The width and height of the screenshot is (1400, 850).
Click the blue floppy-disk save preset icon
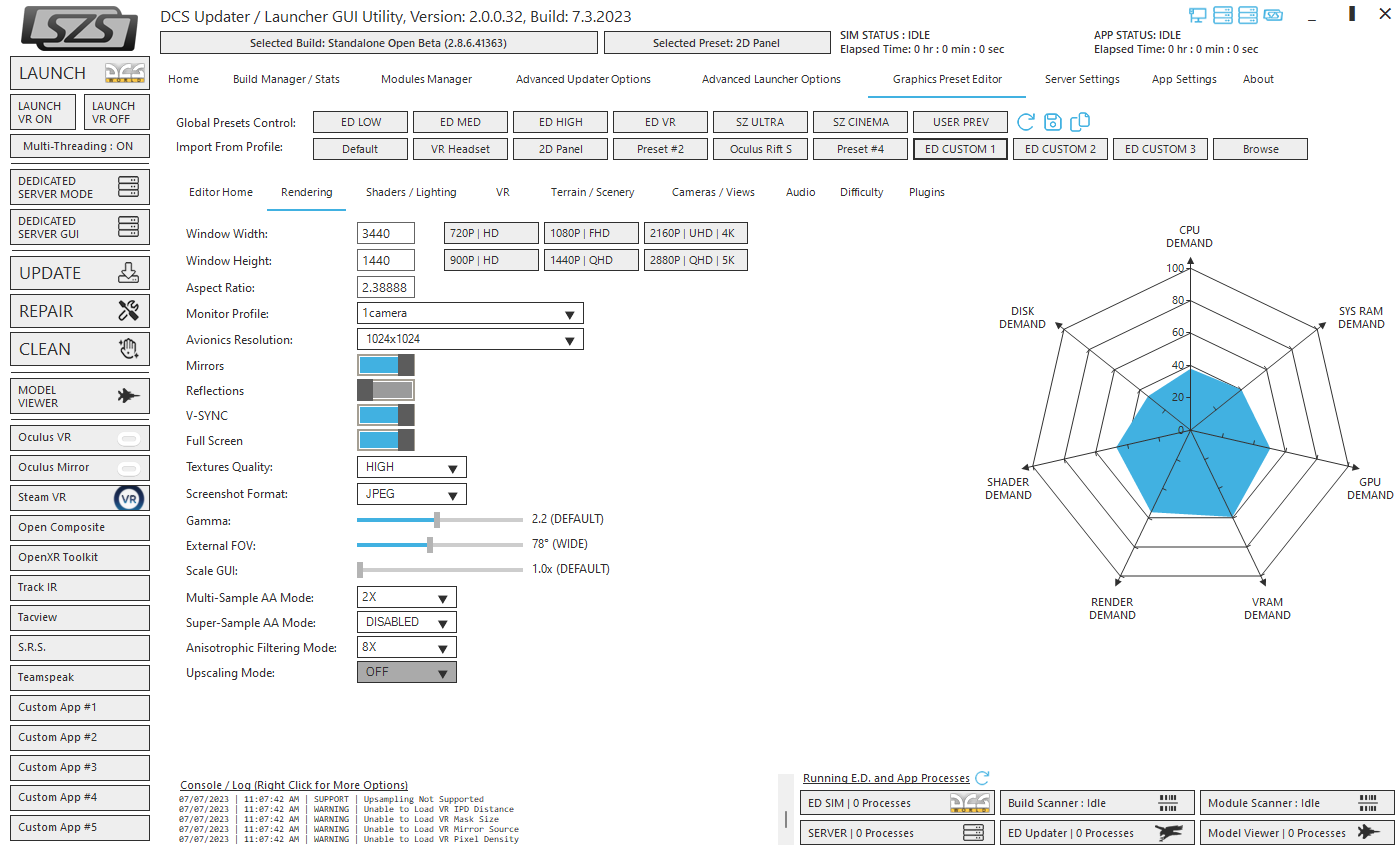[x=1053, y=122]
